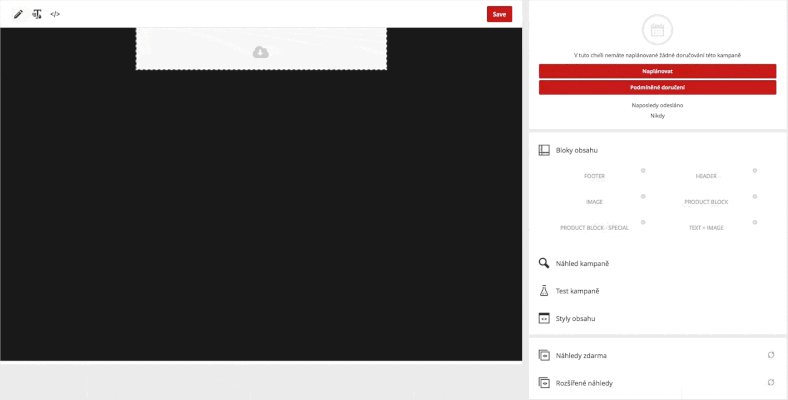
Task: Expand the Rozšířené náhledy panel
Action: coord(584,383)
